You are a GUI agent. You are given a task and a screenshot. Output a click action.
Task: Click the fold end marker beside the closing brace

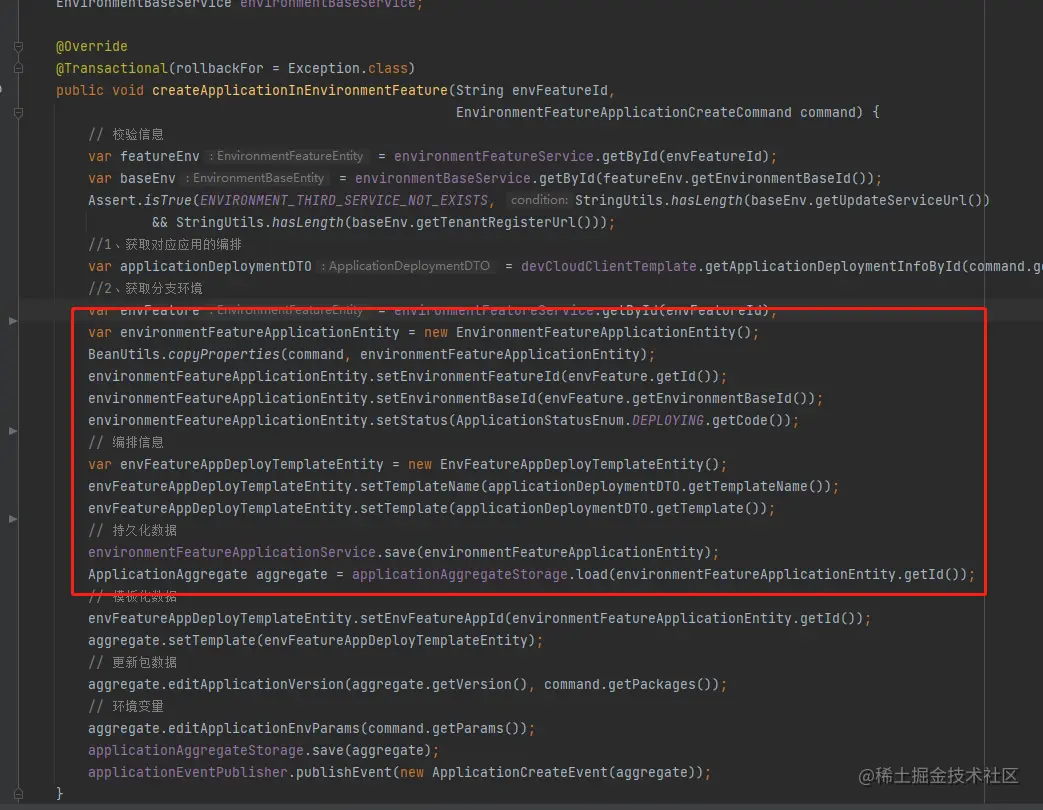[19, 793]
